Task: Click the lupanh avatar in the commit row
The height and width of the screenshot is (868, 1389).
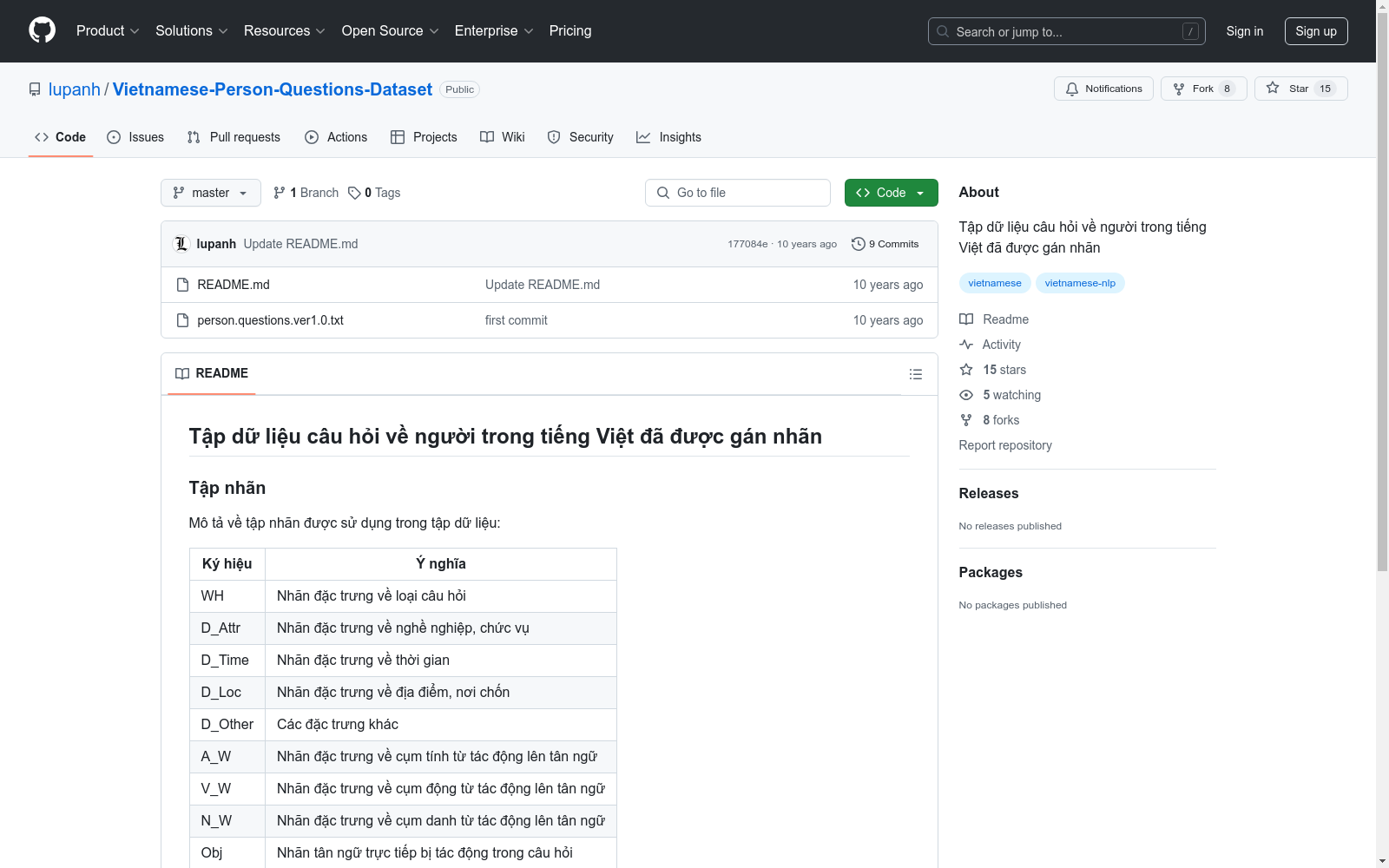Action: 181,244
